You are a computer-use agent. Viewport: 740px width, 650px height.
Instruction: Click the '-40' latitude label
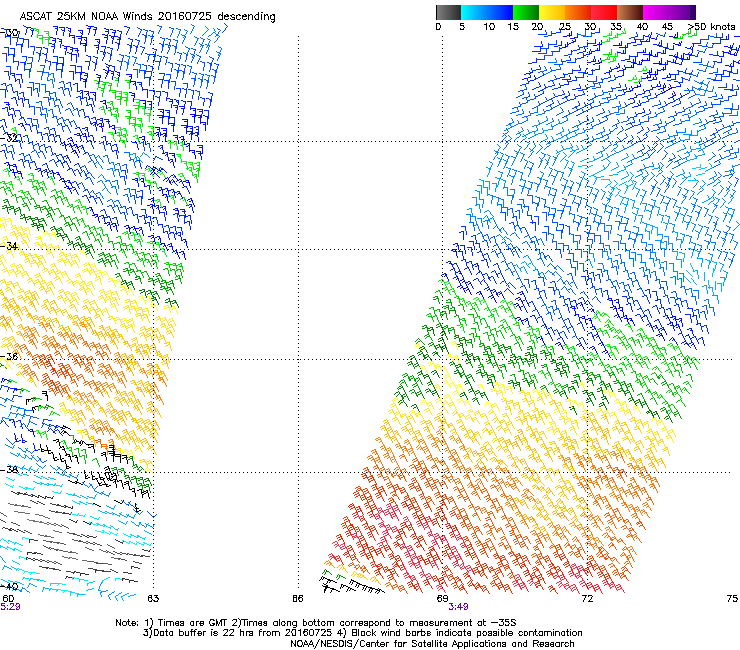[9, 586]
